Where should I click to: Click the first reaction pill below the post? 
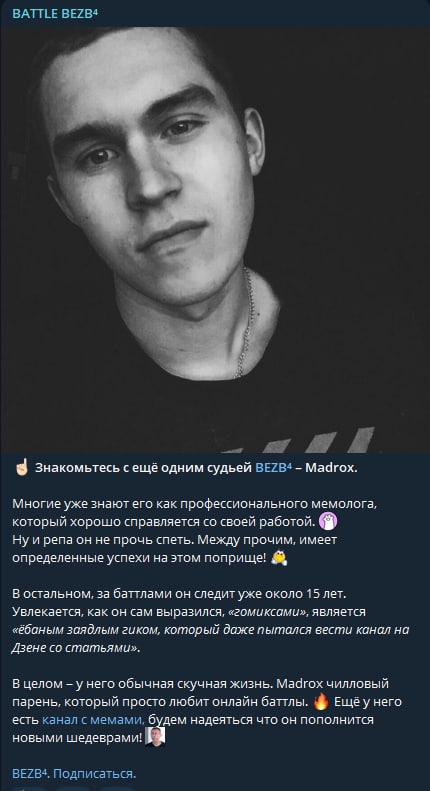[29, 788]
